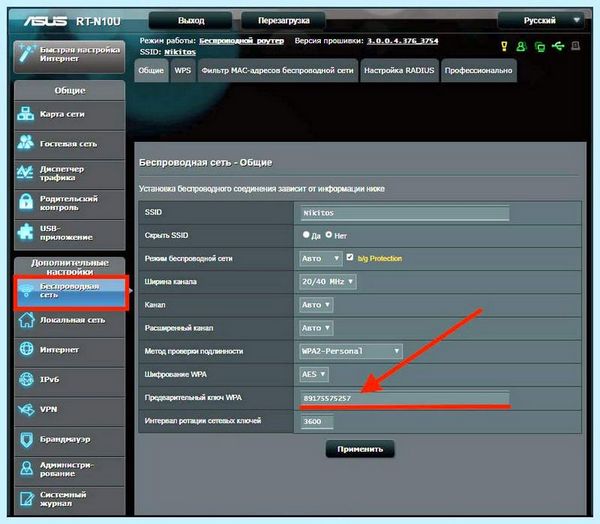This screenshot has width=600, height=524.
Task: Open the wireless mode Авто dropdown
Action: pyautogui.click(x=320, y=258)
